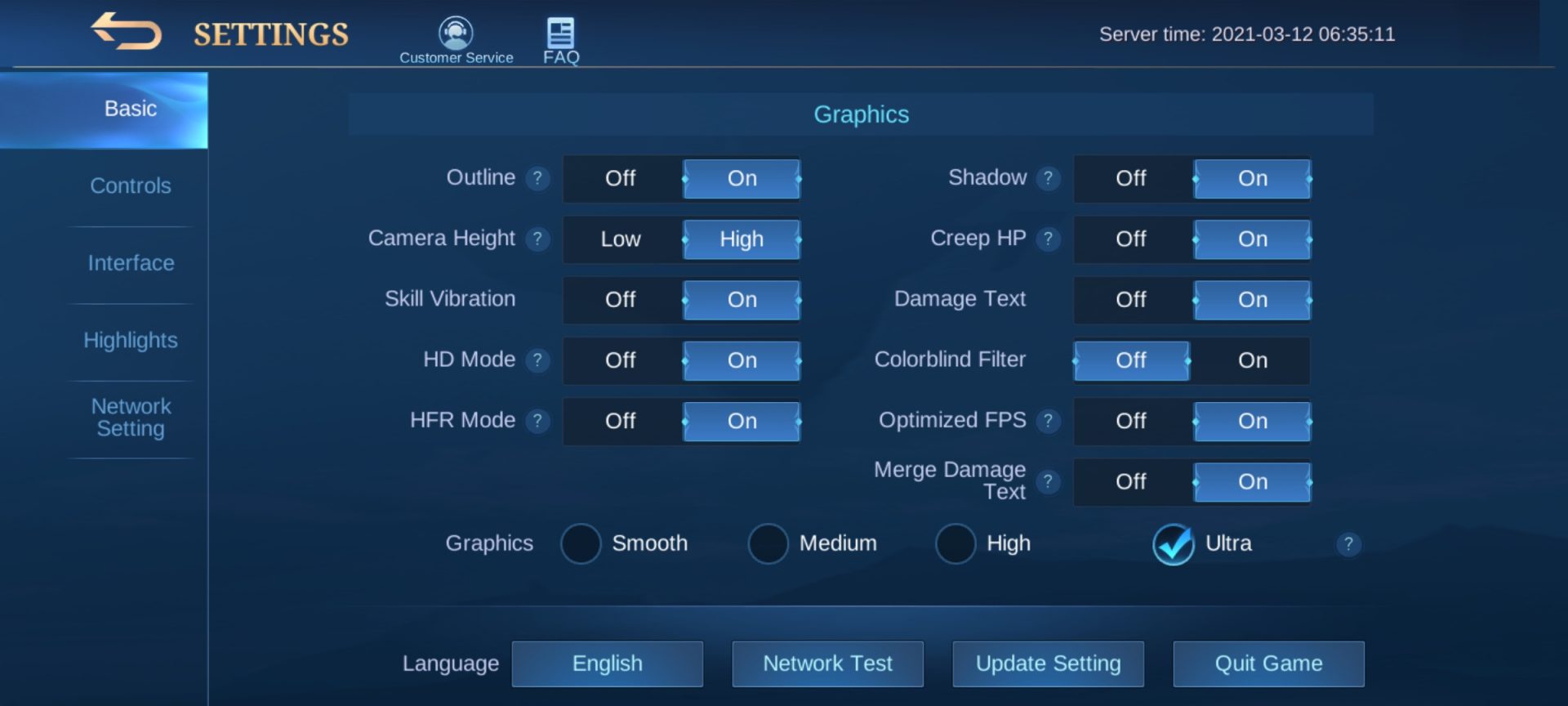The height and width of the screenshot is (706, 1568).
Task: Click help icon next to Outline
Action: click(x=537, y=178)
